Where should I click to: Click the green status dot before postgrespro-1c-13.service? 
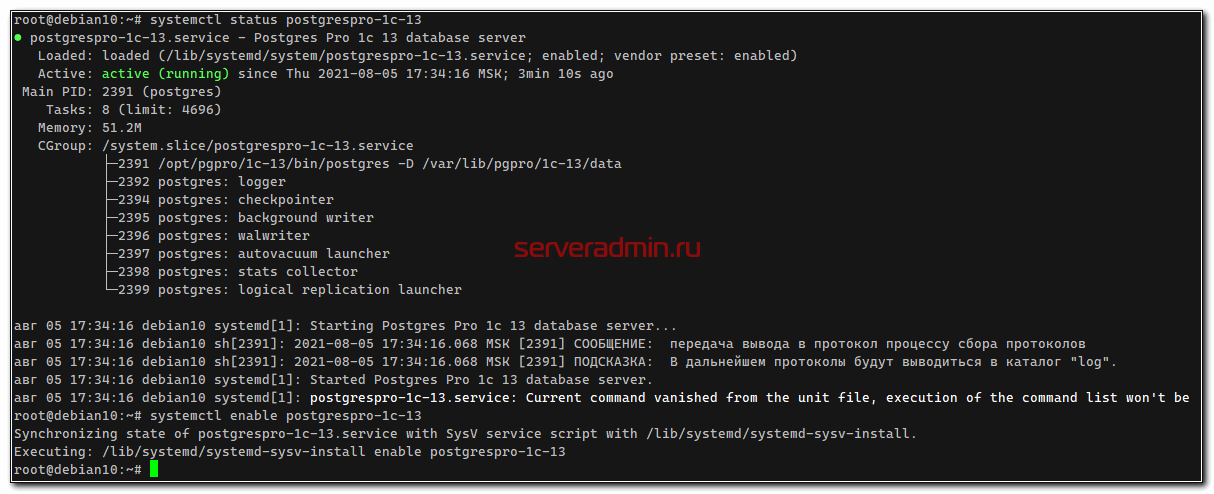pyautogui.click(x=19, y=38)
